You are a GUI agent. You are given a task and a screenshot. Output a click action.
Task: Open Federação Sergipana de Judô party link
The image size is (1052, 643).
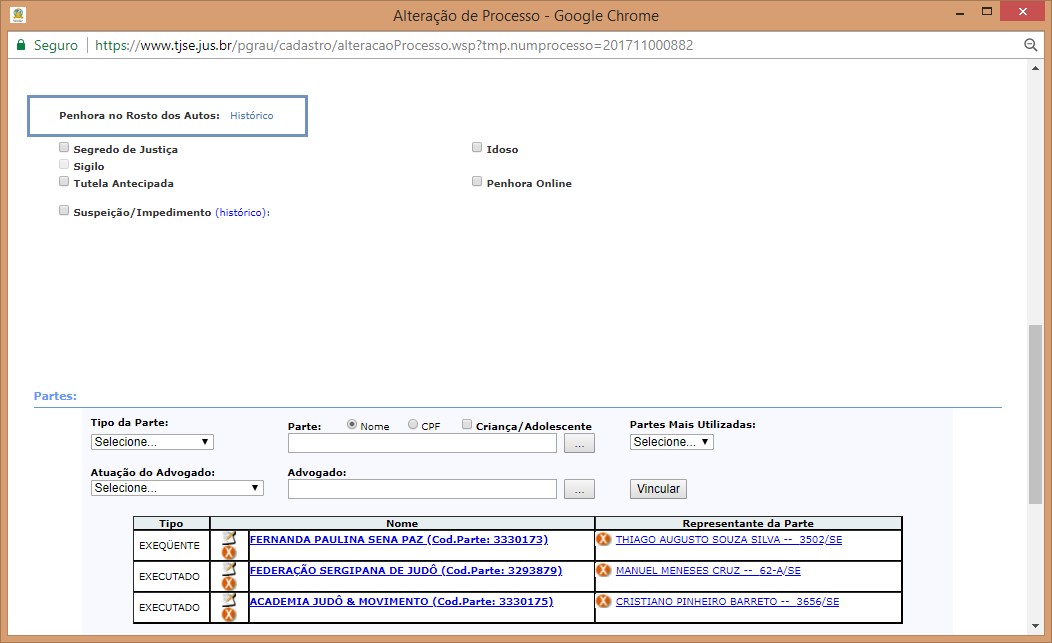(x=405, y=571)
